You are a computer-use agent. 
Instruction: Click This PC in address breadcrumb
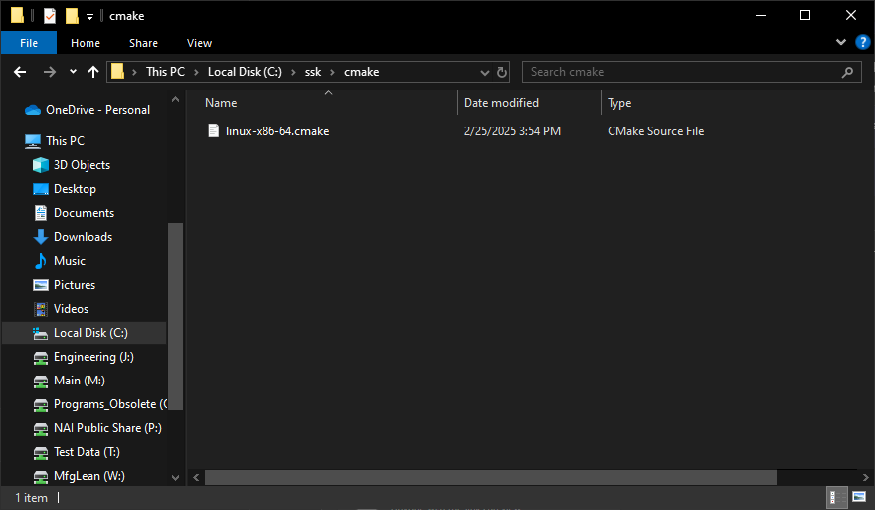[x=165, y=72]
